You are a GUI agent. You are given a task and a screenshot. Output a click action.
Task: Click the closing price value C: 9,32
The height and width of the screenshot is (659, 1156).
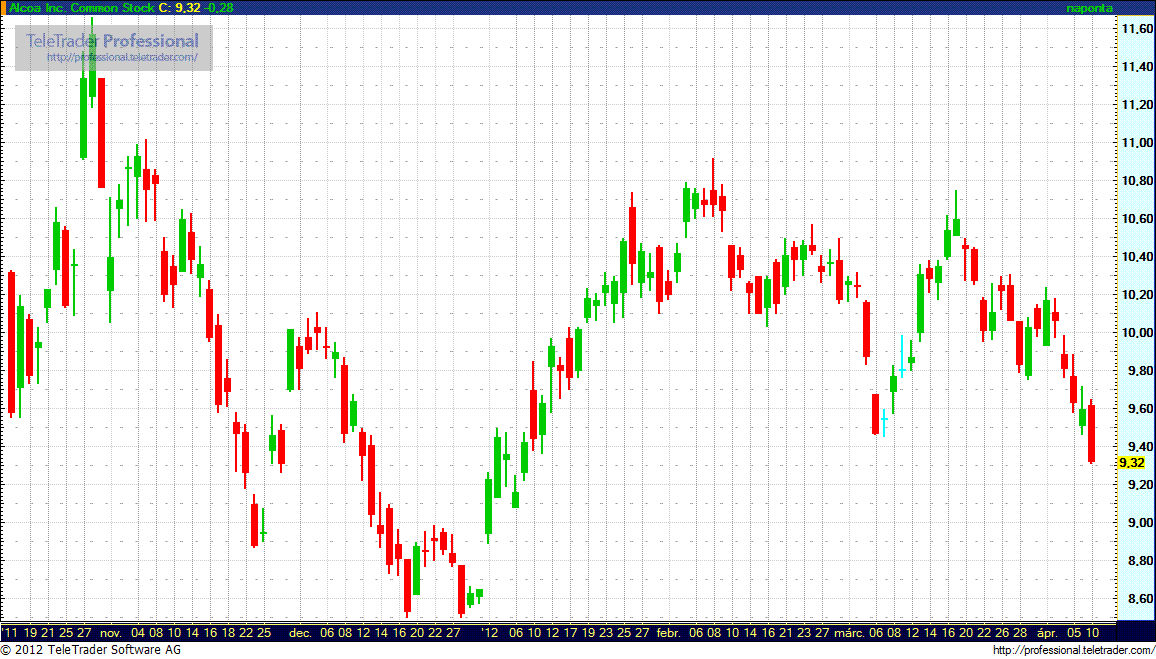[180, 8]
